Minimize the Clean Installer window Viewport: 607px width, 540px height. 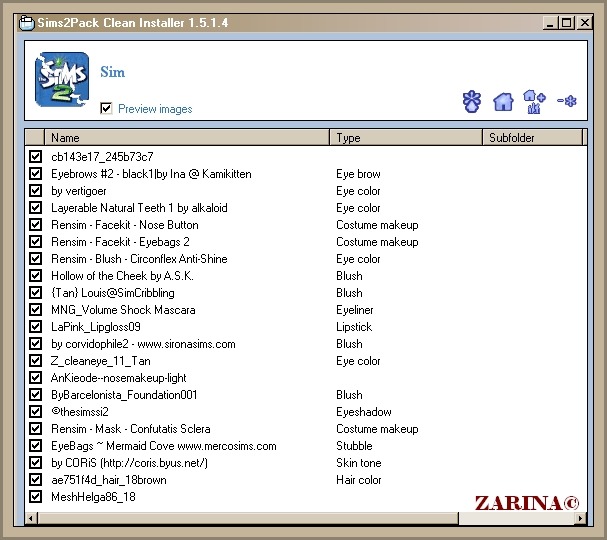coord(550,23)
